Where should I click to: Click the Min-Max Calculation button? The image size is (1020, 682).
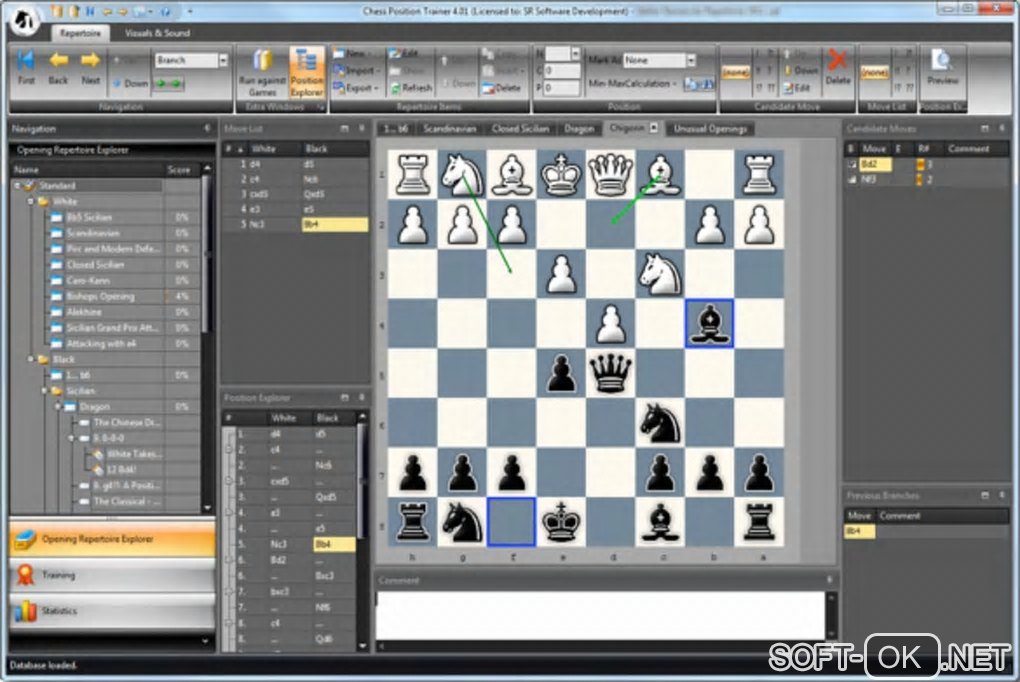tap(632, 83)
